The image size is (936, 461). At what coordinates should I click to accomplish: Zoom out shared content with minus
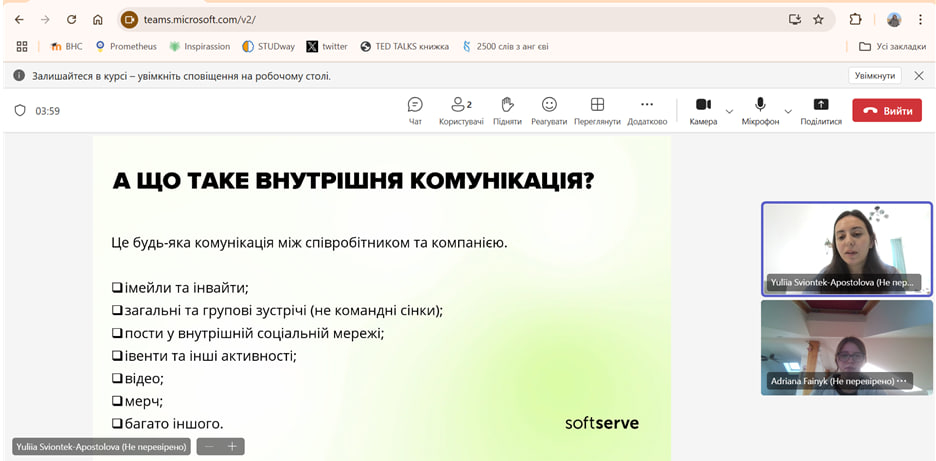[209, 446]
